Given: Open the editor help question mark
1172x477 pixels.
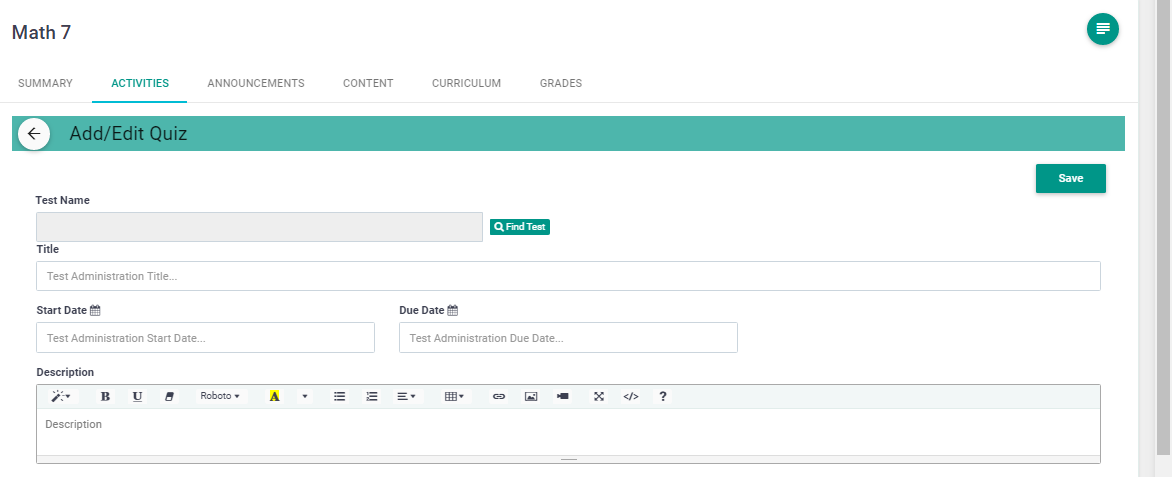Looking at the screenshot, I should (662, 396).
